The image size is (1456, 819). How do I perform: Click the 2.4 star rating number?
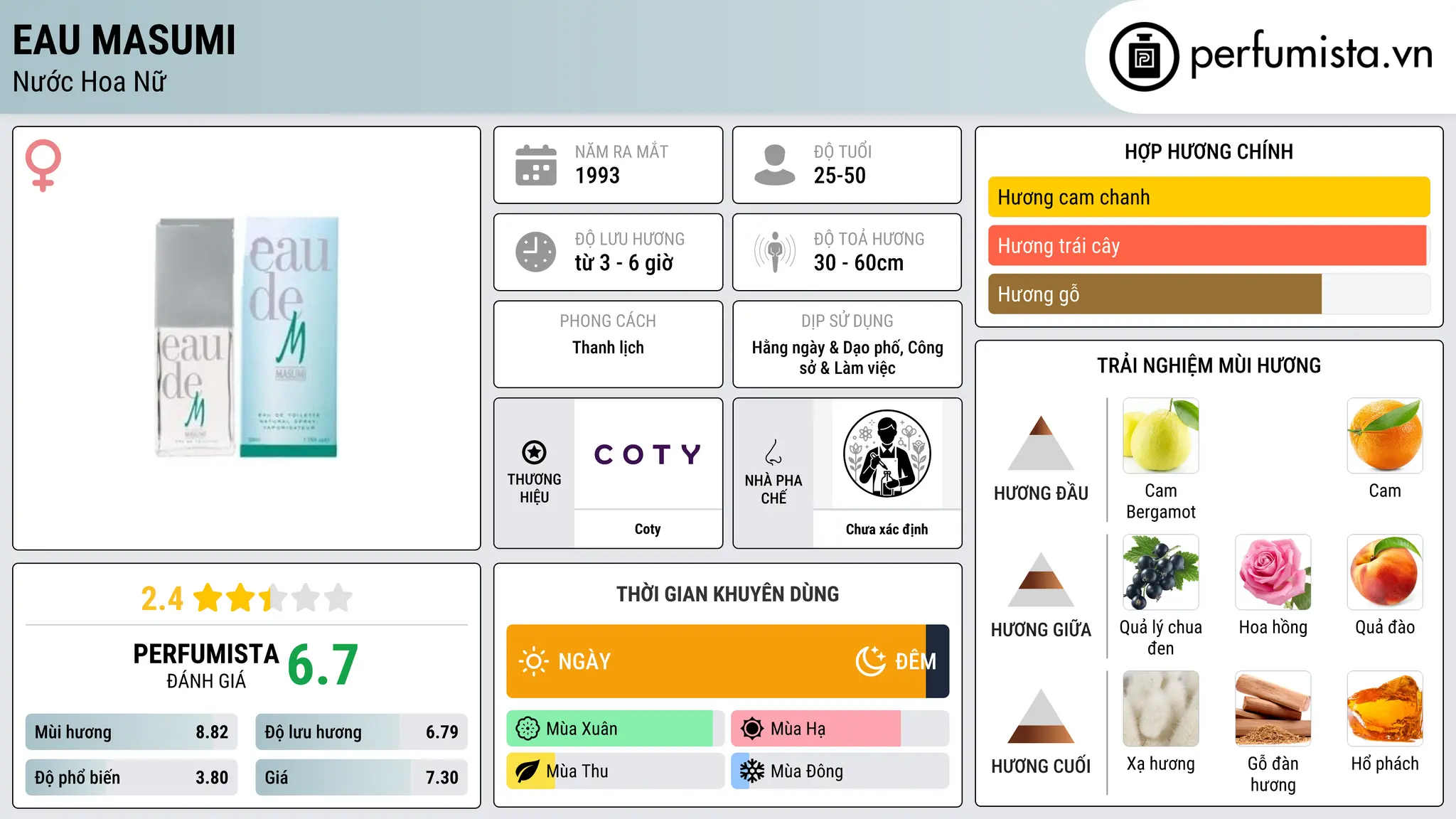162,599
